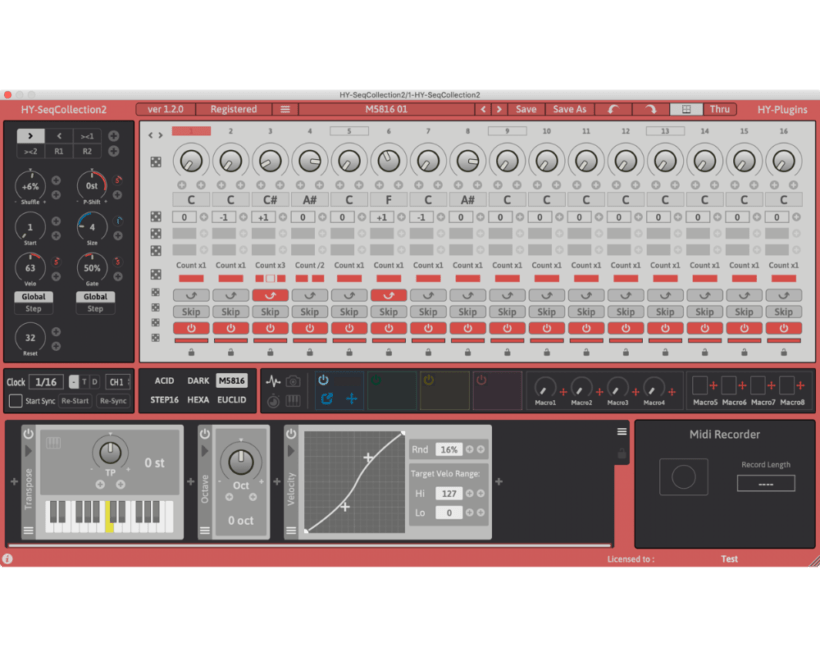
Task: Open the CH1 MIDI channel selector
Action: 117,381
